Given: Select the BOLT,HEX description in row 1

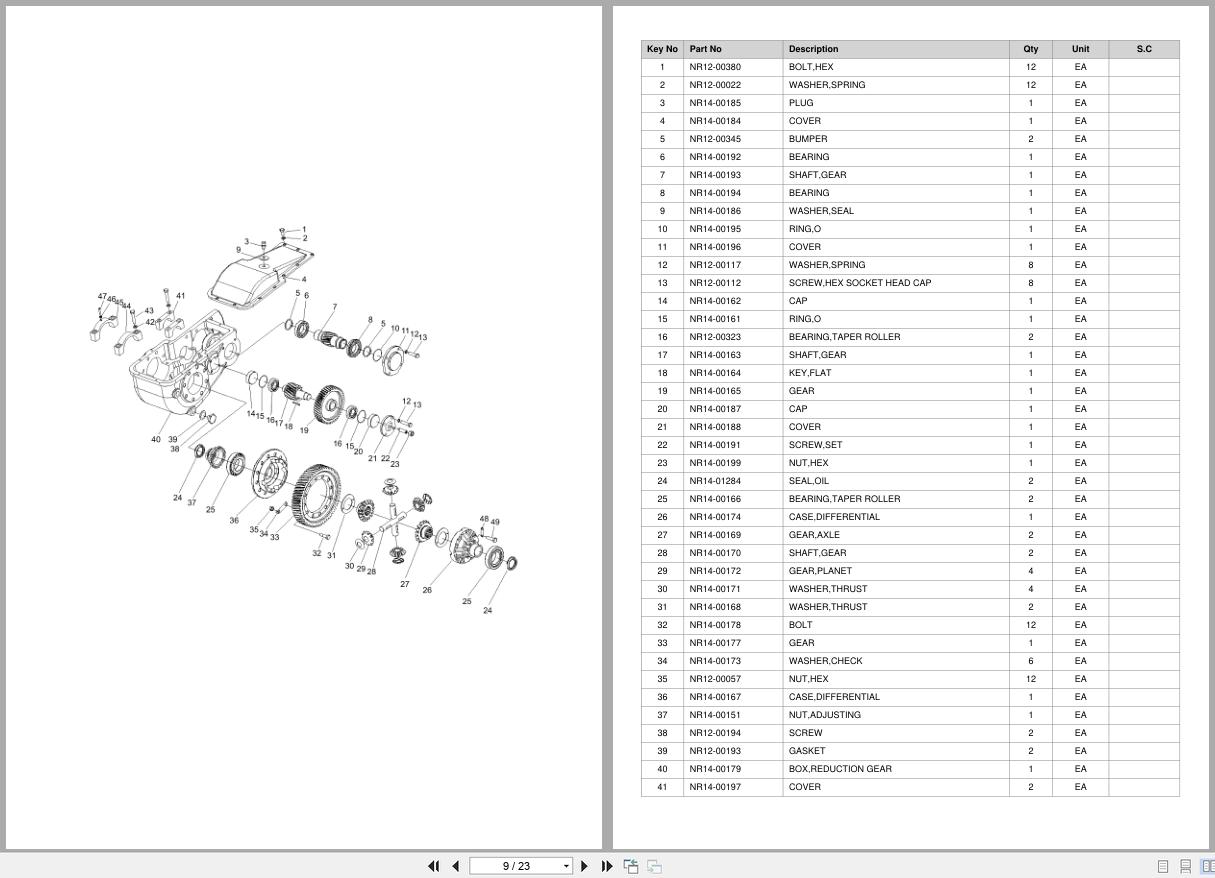Looking at the screenshot, I should click(x=811, y=67).
